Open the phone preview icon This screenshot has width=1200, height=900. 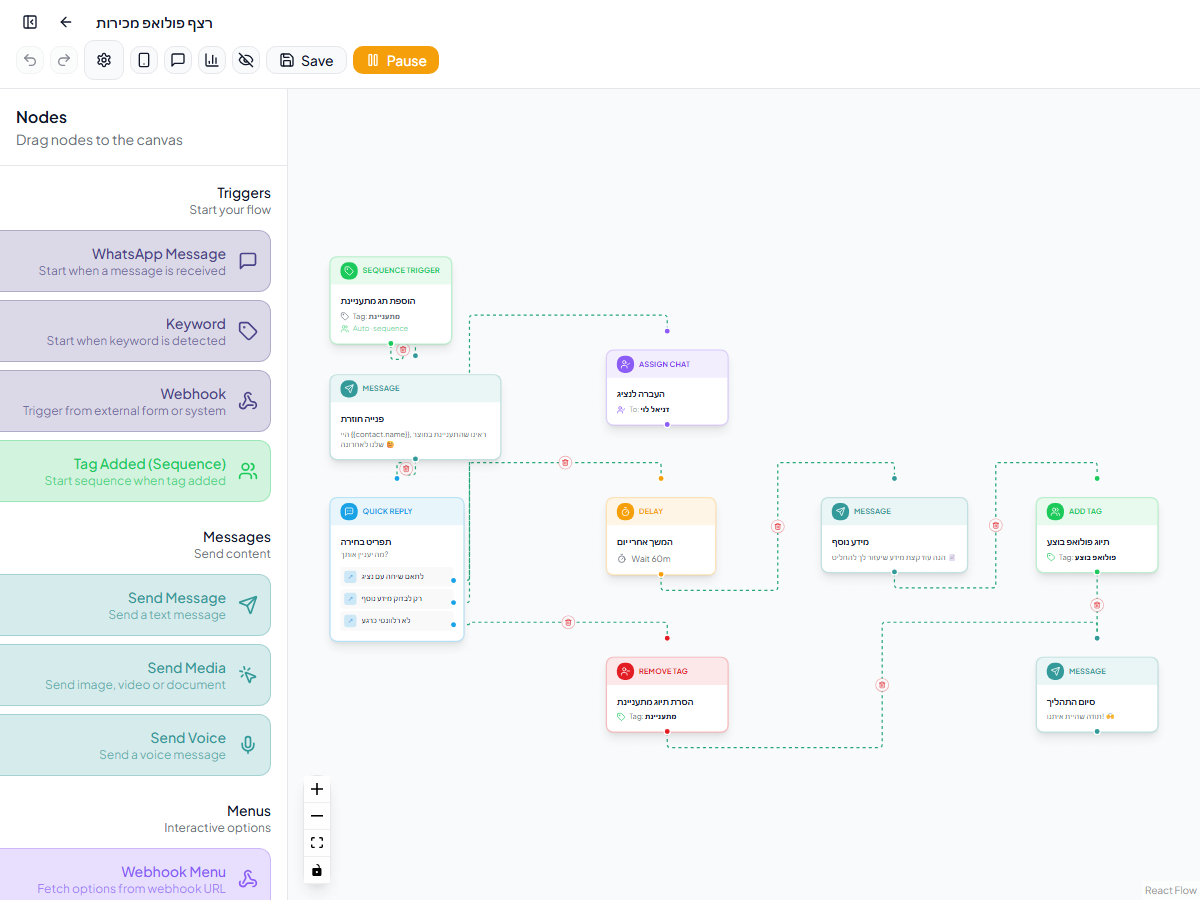[144, 60]
